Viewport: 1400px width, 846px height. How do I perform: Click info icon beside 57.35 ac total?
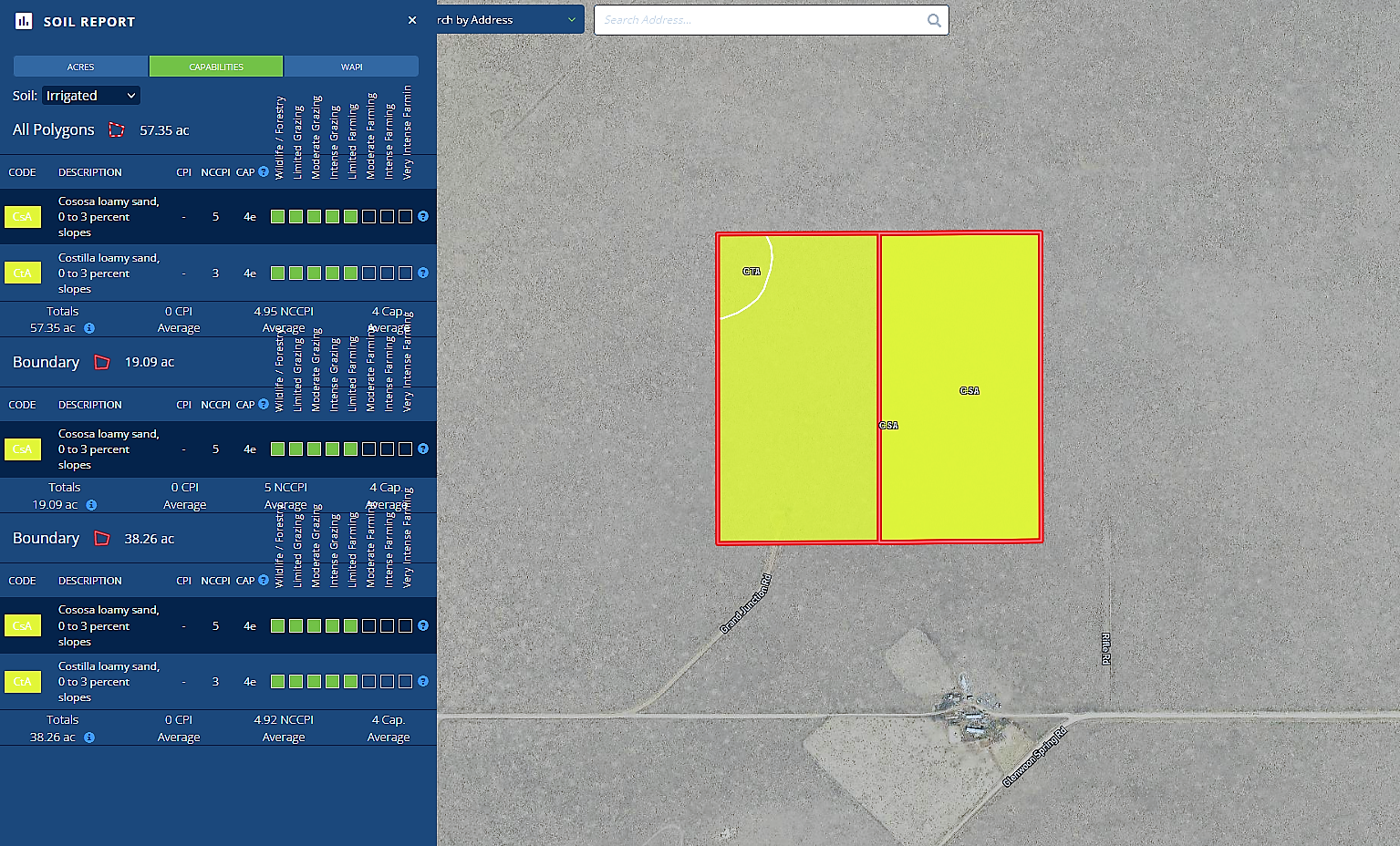pos(89,328)
